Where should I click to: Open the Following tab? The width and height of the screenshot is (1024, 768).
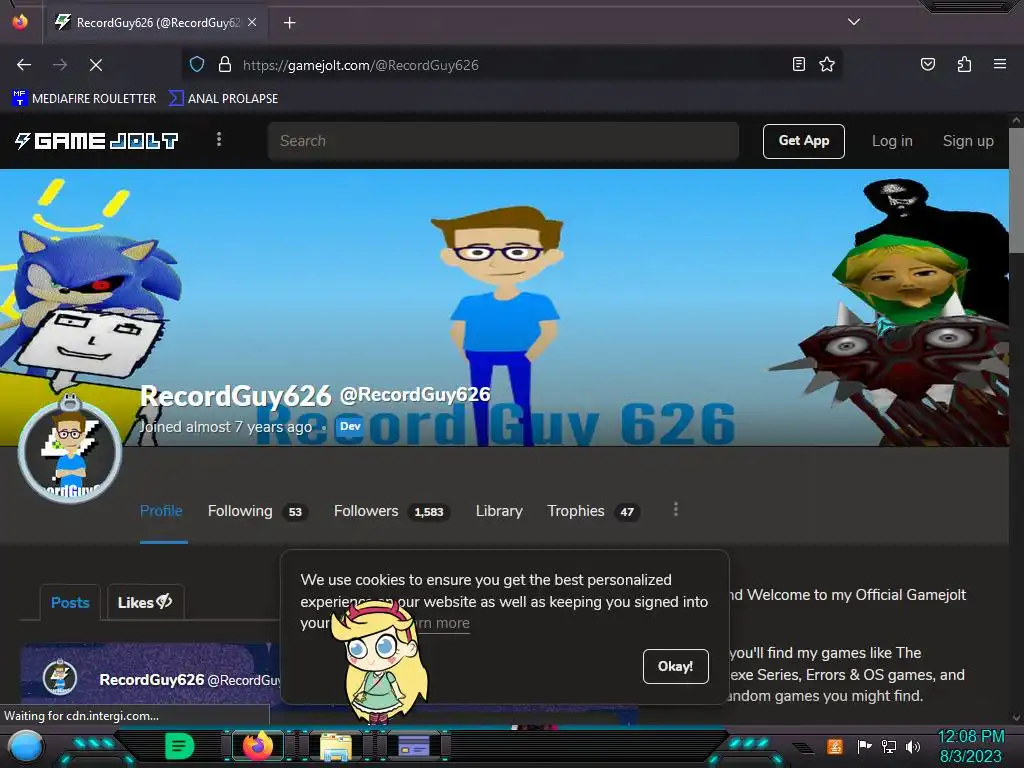[x=257, y=511]
